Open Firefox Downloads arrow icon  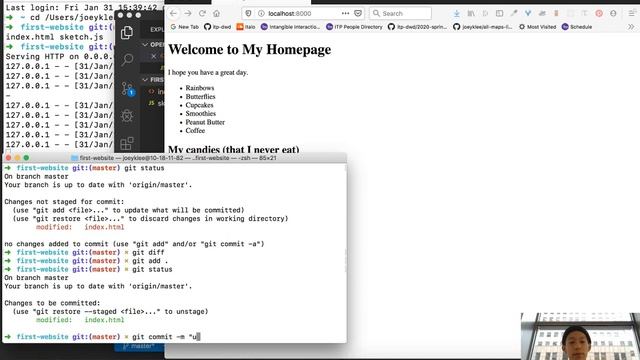click(457, 13)
